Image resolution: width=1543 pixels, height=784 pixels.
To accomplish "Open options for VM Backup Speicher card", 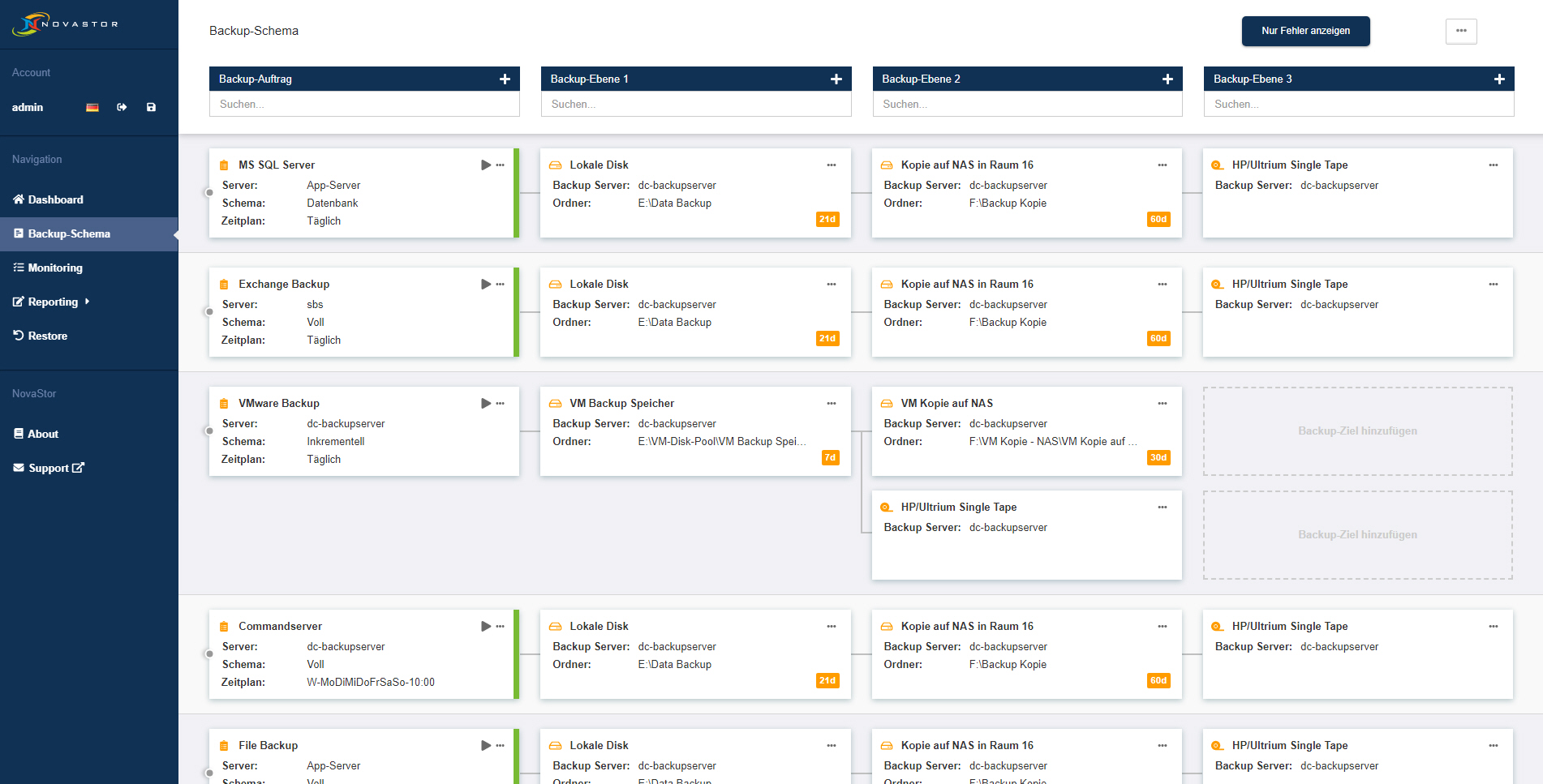I will 832,403.
